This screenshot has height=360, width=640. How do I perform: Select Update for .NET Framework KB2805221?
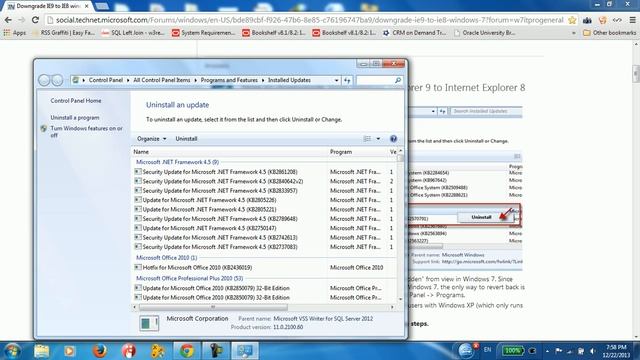(264, 209)
